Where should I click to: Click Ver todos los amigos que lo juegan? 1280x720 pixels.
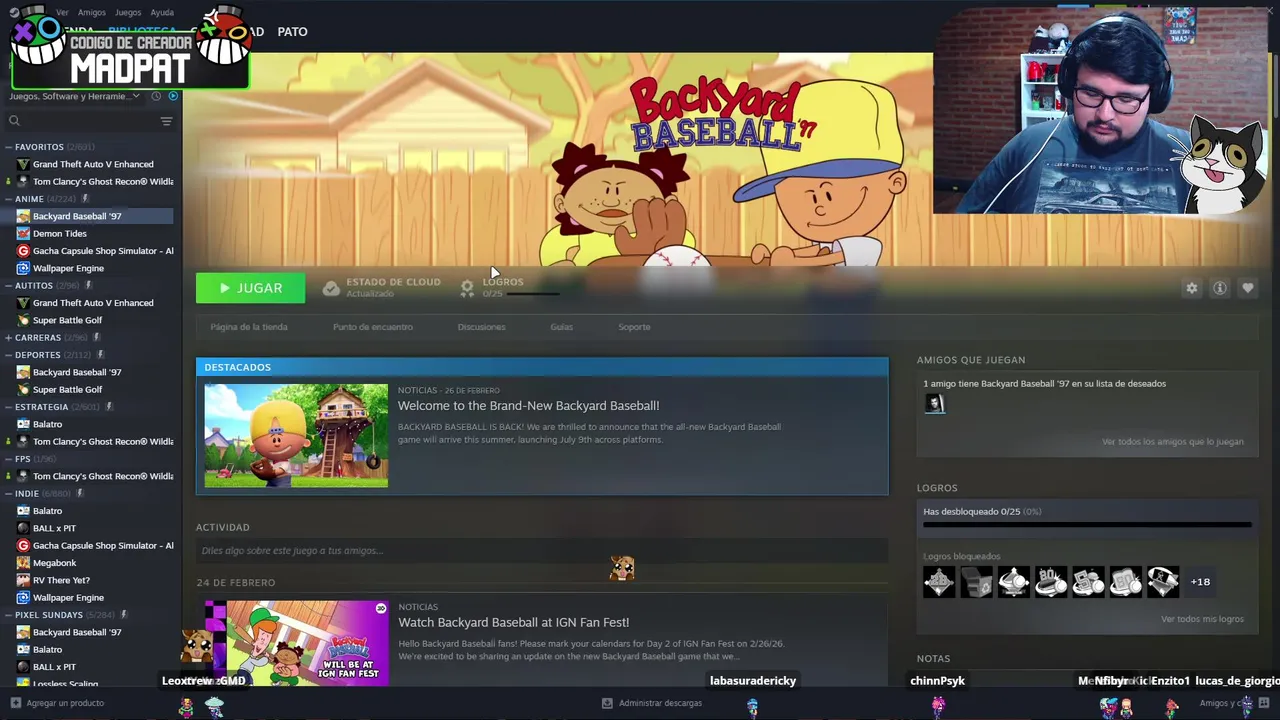pyautogui.click(x=1173, y=442)
